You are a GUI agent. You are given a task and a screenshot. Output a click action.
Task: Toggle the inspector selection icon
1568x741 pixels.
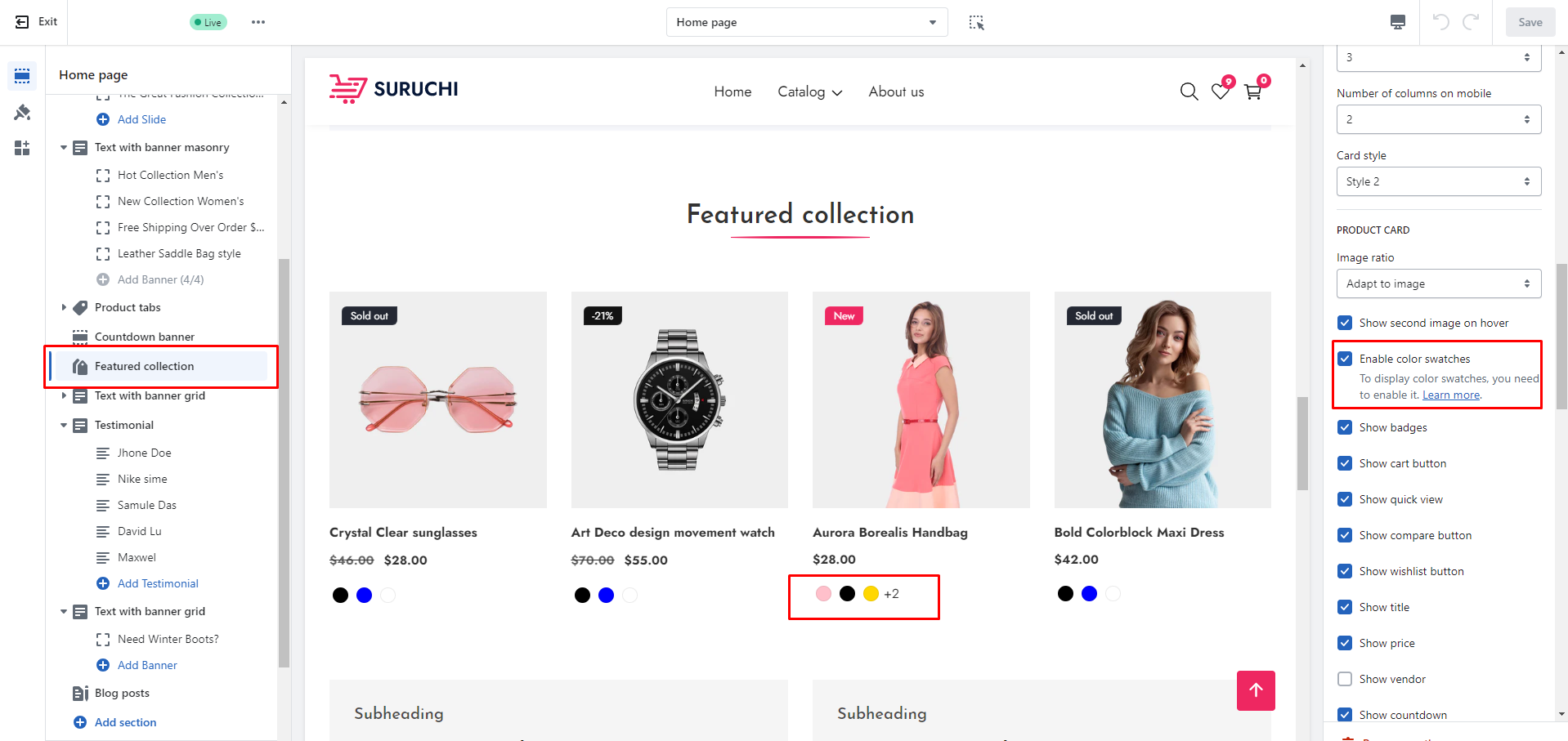[x=976, y=22]
